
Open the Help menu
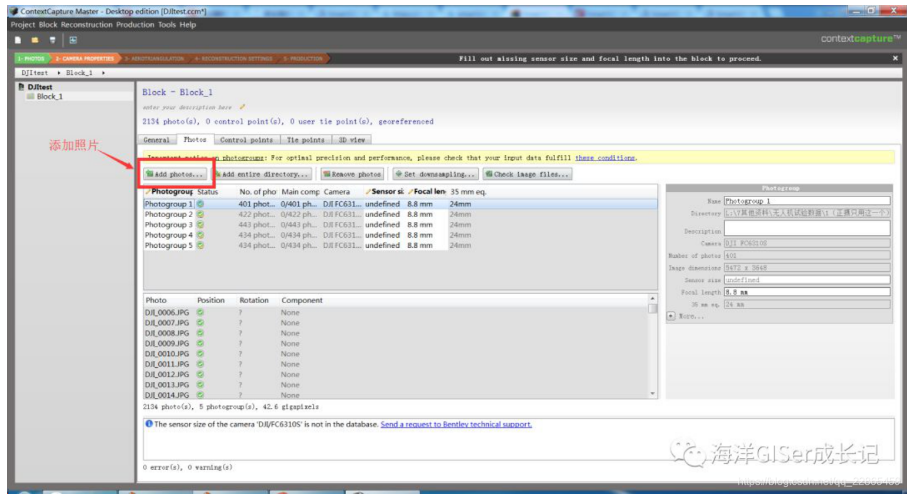pos(188,25)
